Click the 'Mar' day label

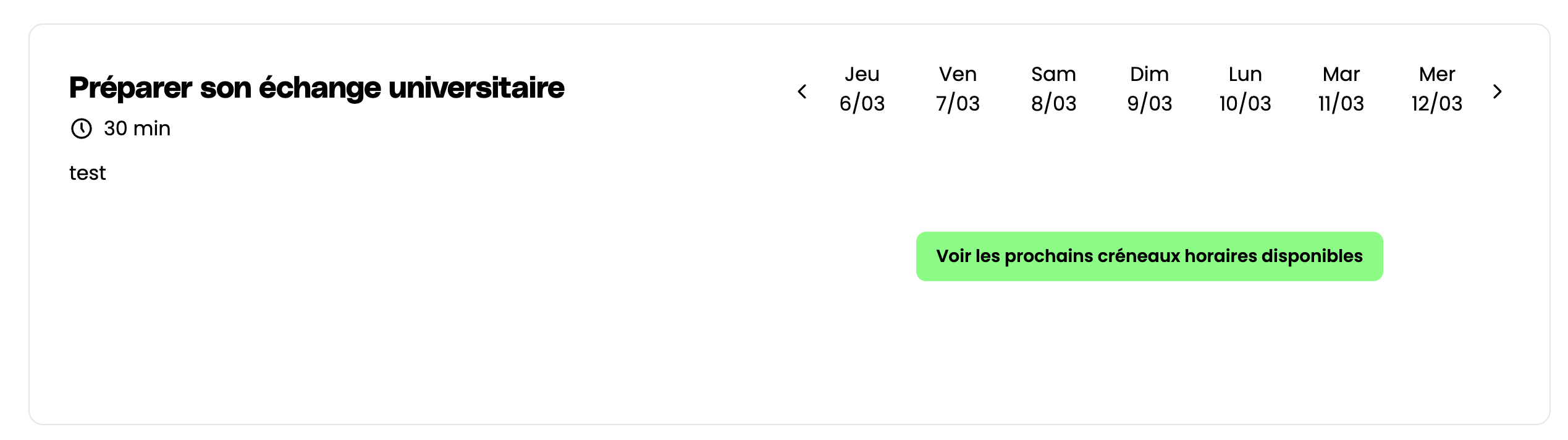click(1341, 74)
